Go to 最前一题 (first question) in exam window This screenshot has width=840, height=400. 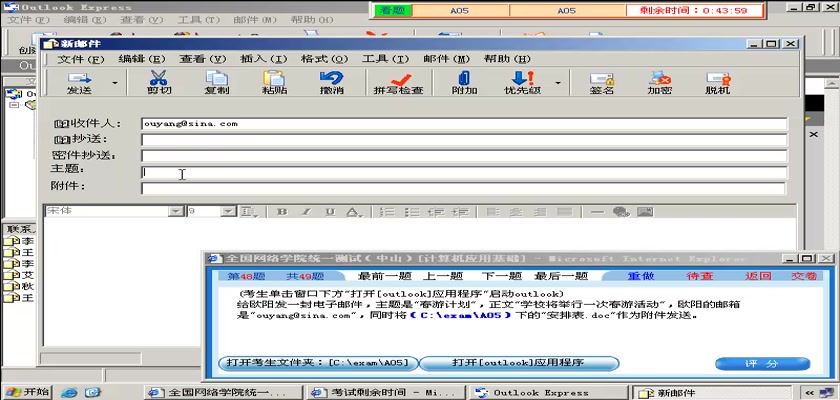click(x=385, y=276)
